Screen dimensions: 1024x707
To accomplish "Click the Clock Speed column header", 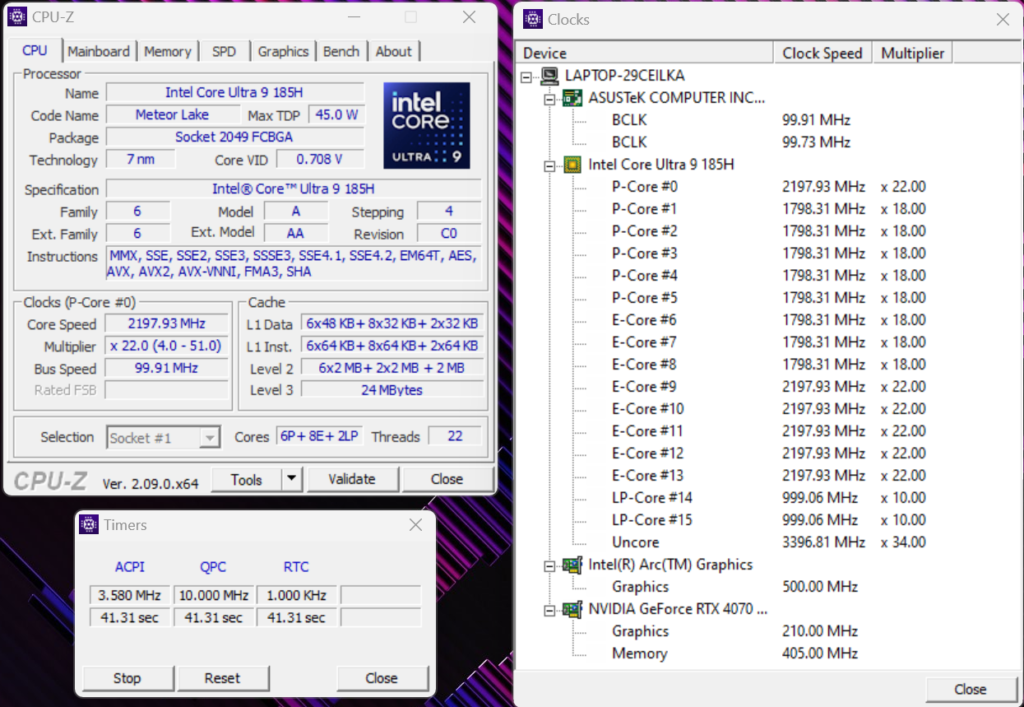I will pyautogui.click(x=822, y=53).
